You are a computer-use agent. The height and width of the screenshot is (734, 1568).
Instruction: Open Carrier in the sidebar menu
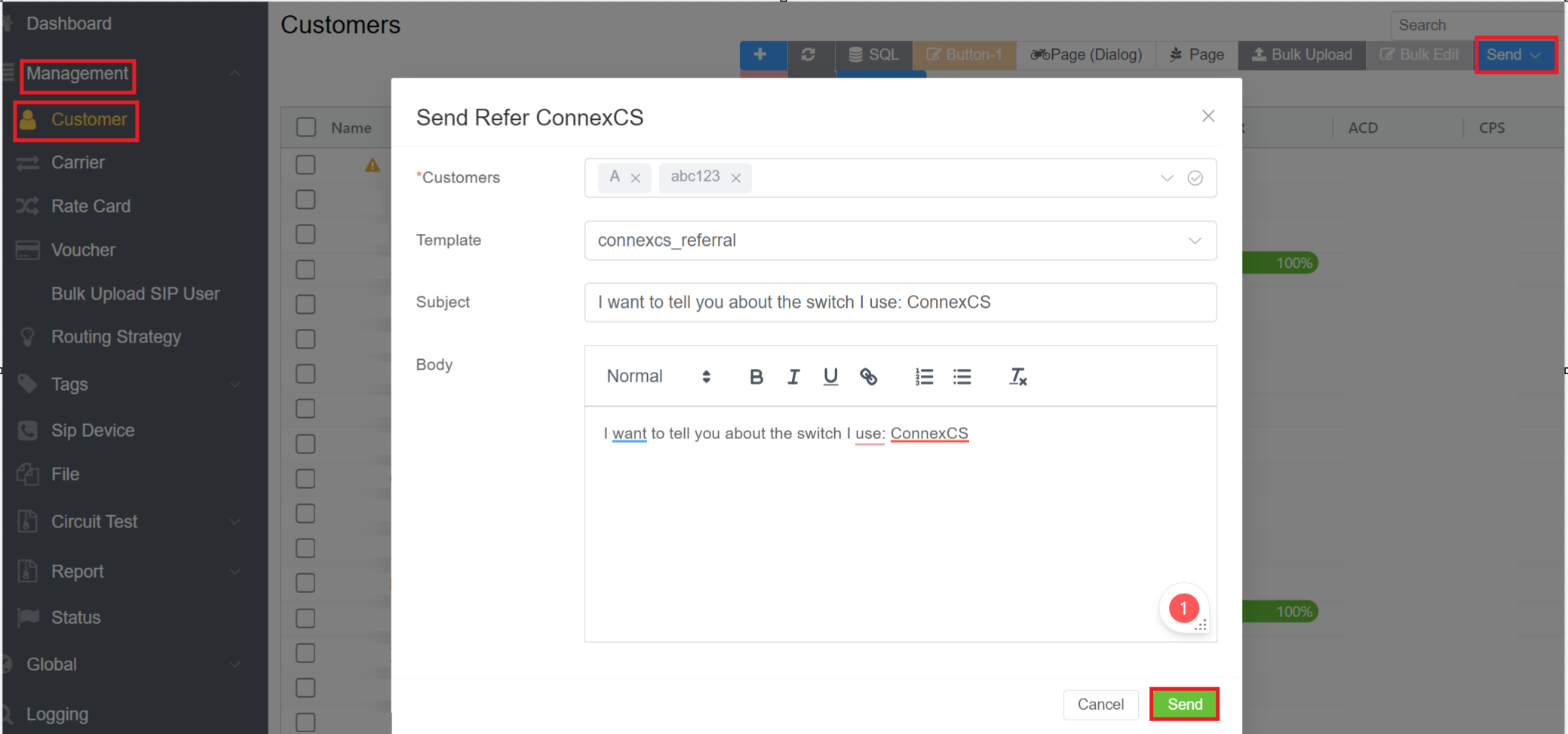pyautogui.click(x=78, y=163)
